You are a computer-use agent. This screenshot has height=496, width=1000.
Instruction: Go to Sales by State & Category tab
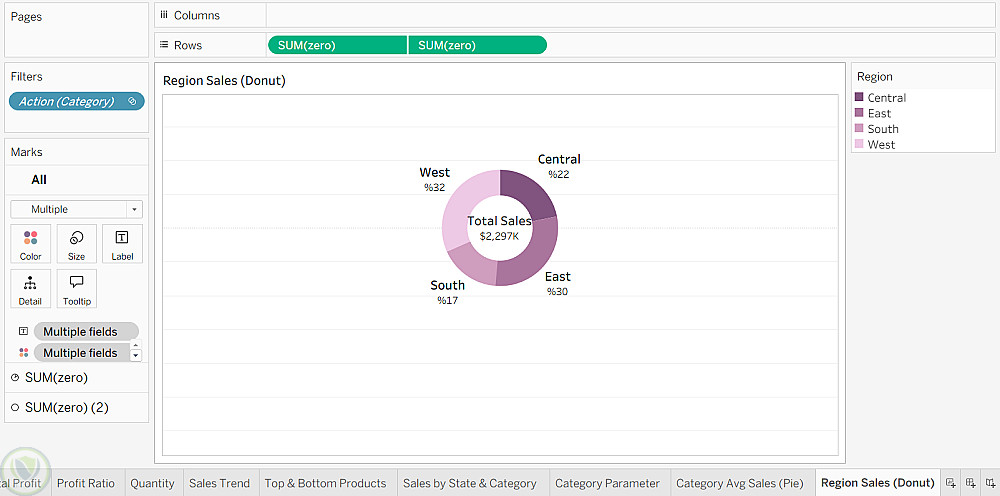(469, 483)
